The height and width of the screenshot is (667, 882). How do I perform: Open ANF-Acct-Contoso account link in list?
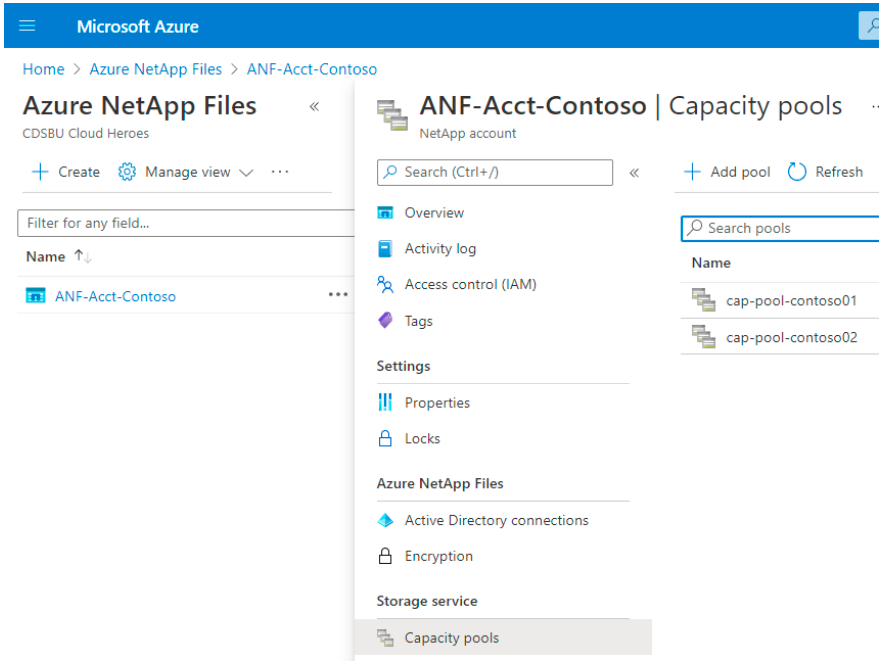point(115,296)
